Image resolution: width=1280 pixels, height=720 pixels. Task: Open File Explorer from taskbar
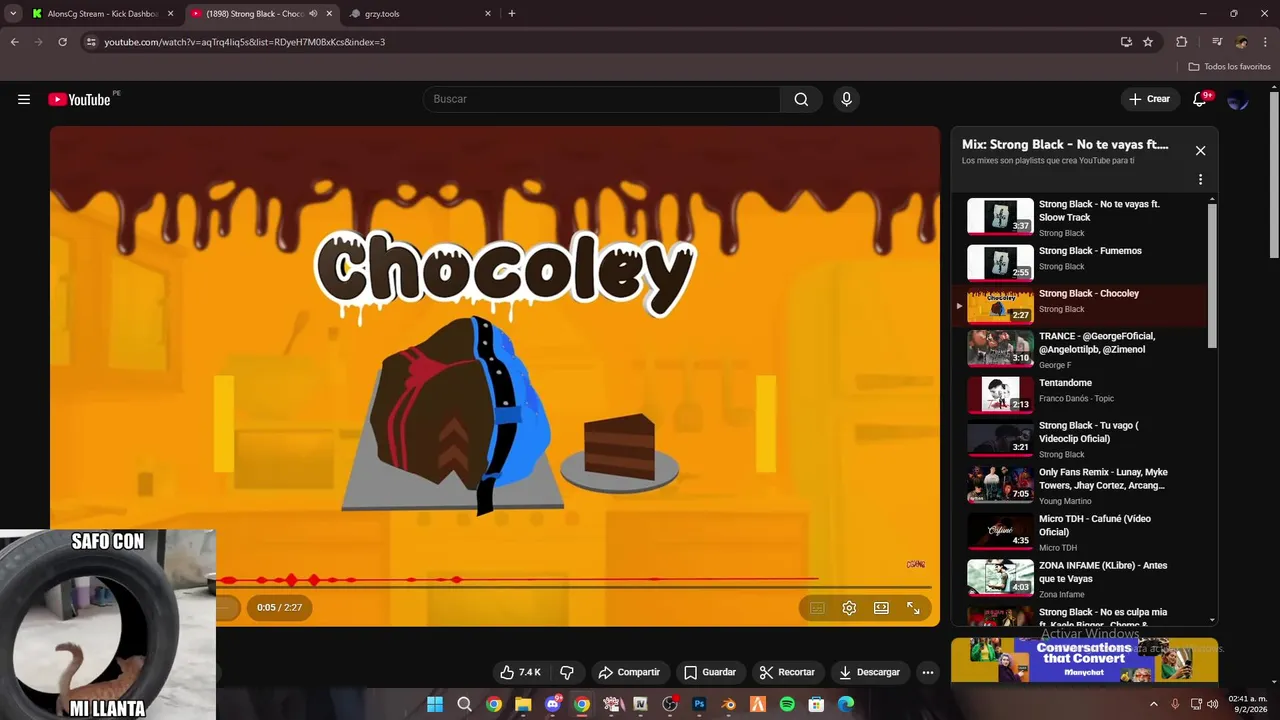[523, 704]
